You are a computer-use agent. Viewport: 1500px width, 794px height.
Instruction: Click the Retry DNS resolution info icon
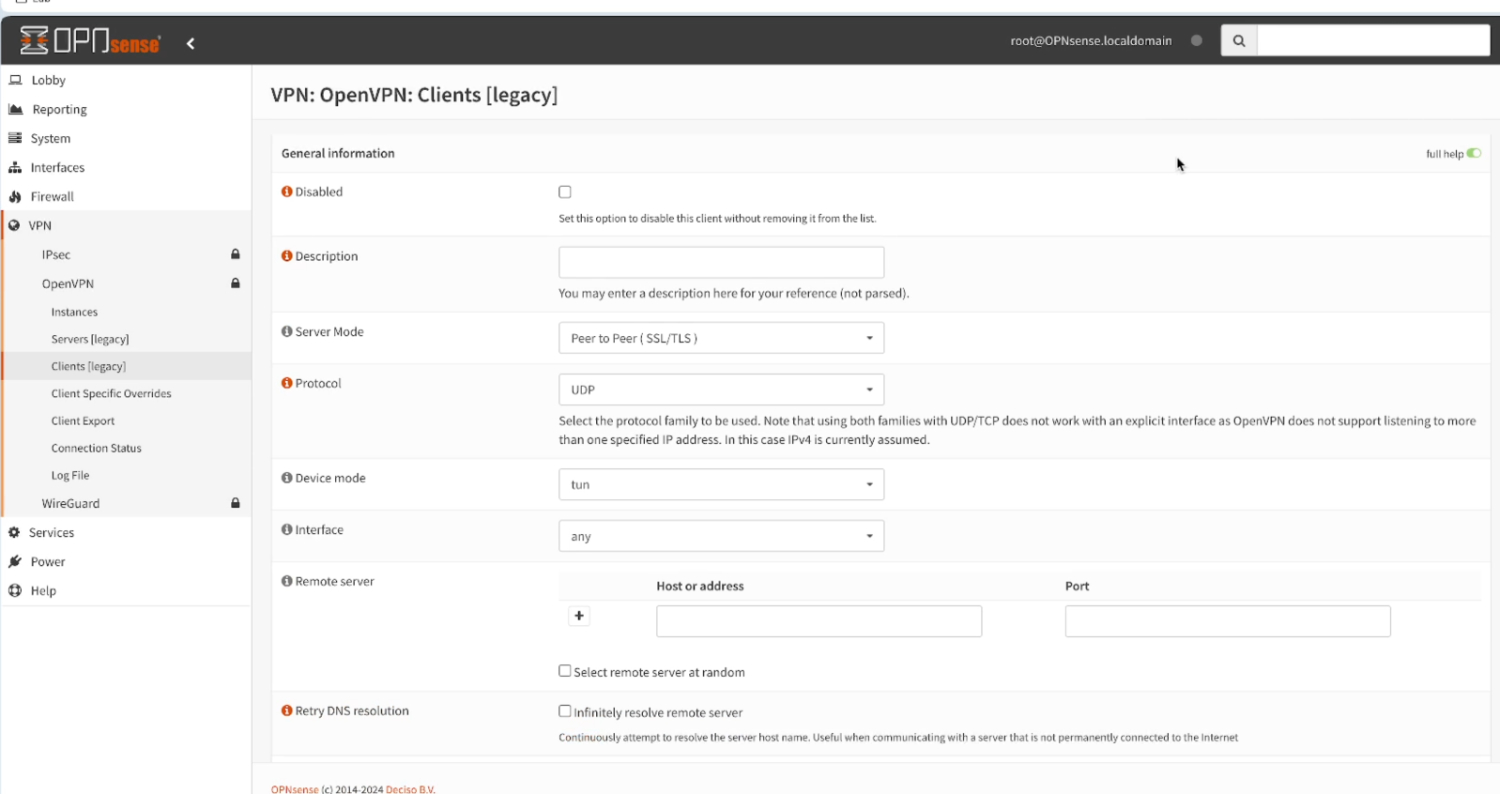[x=287, y=712]
